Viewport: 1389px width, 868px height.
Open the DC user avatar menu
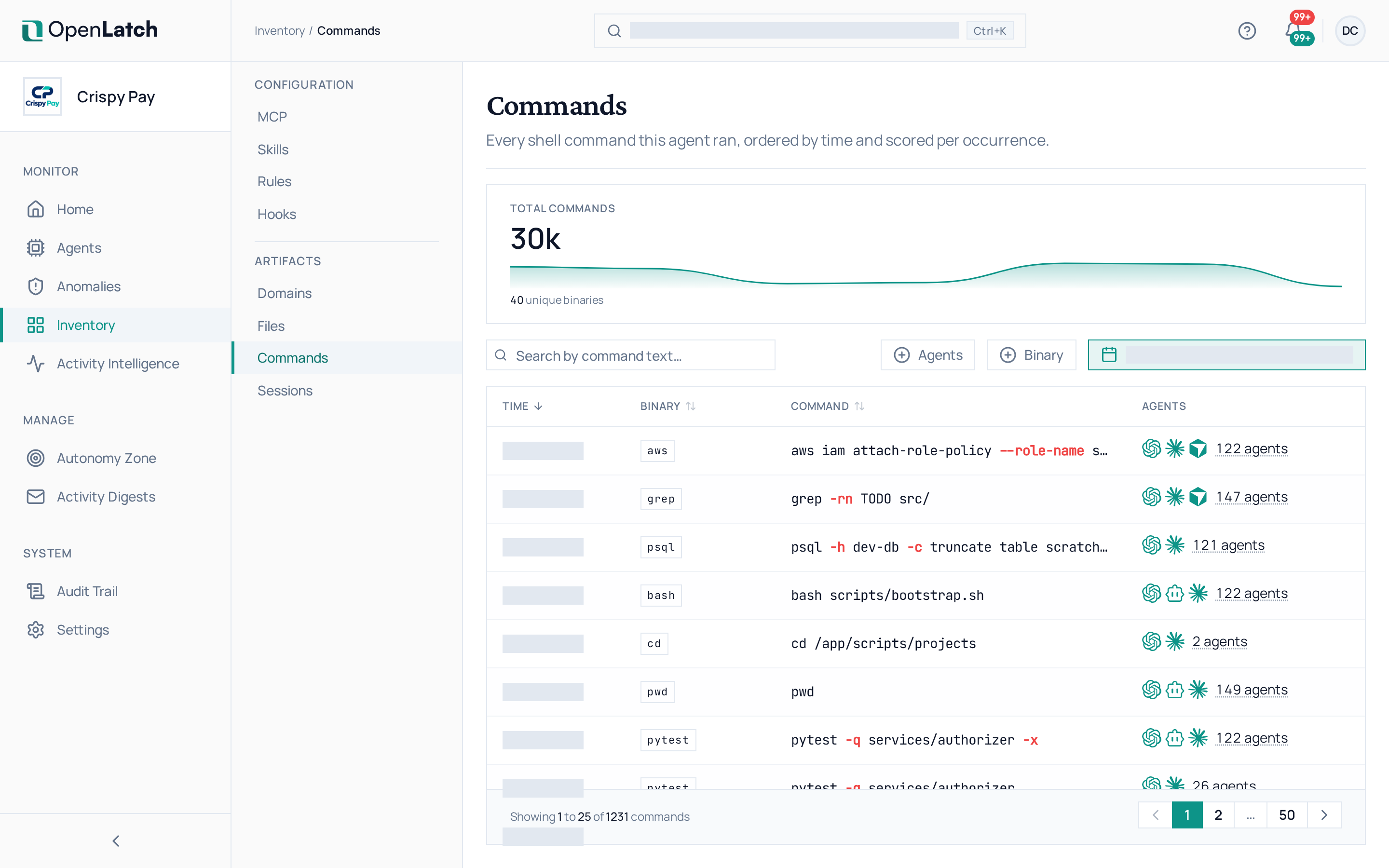click(x=1349, y=30)
